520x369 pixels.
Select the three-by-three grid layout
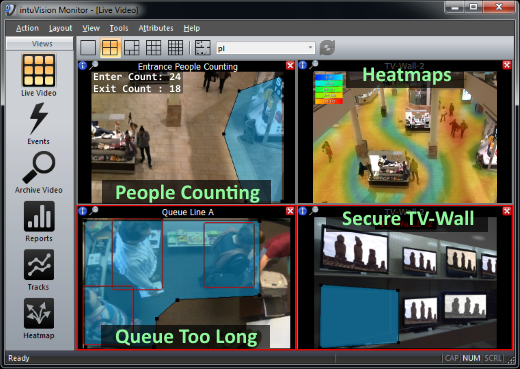153,48
